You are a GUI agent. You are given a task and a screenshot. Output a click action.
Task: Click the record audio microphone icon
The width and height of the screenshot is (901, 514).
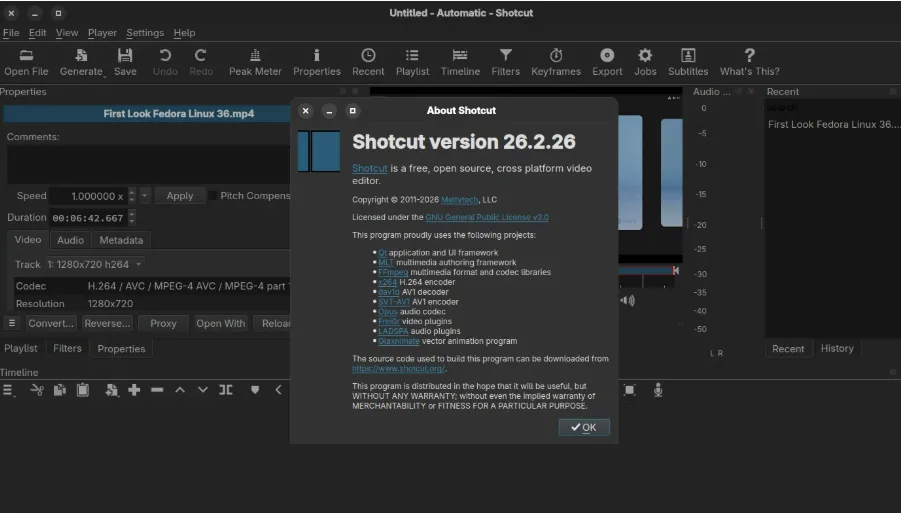tap(658, 390)
